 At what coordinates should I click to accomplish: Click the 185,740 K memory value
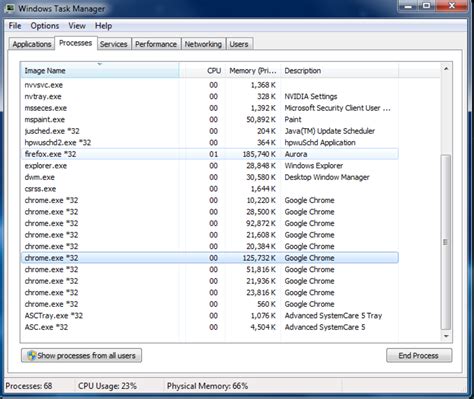[259, 154]
